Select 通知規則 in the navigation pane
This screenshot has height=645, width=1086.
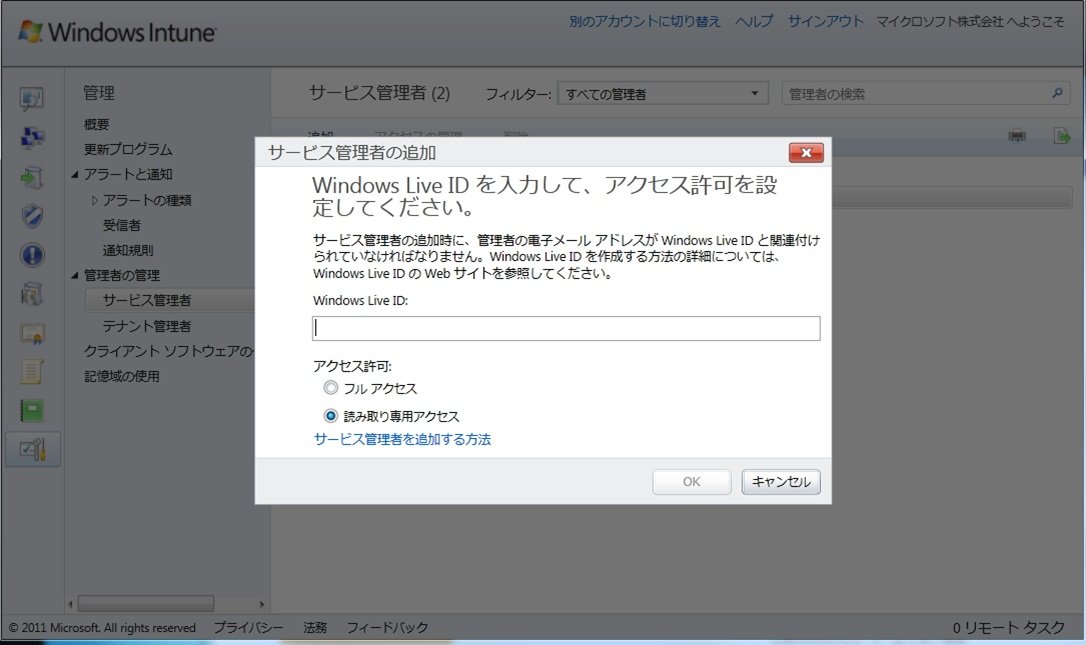(128, 250)
